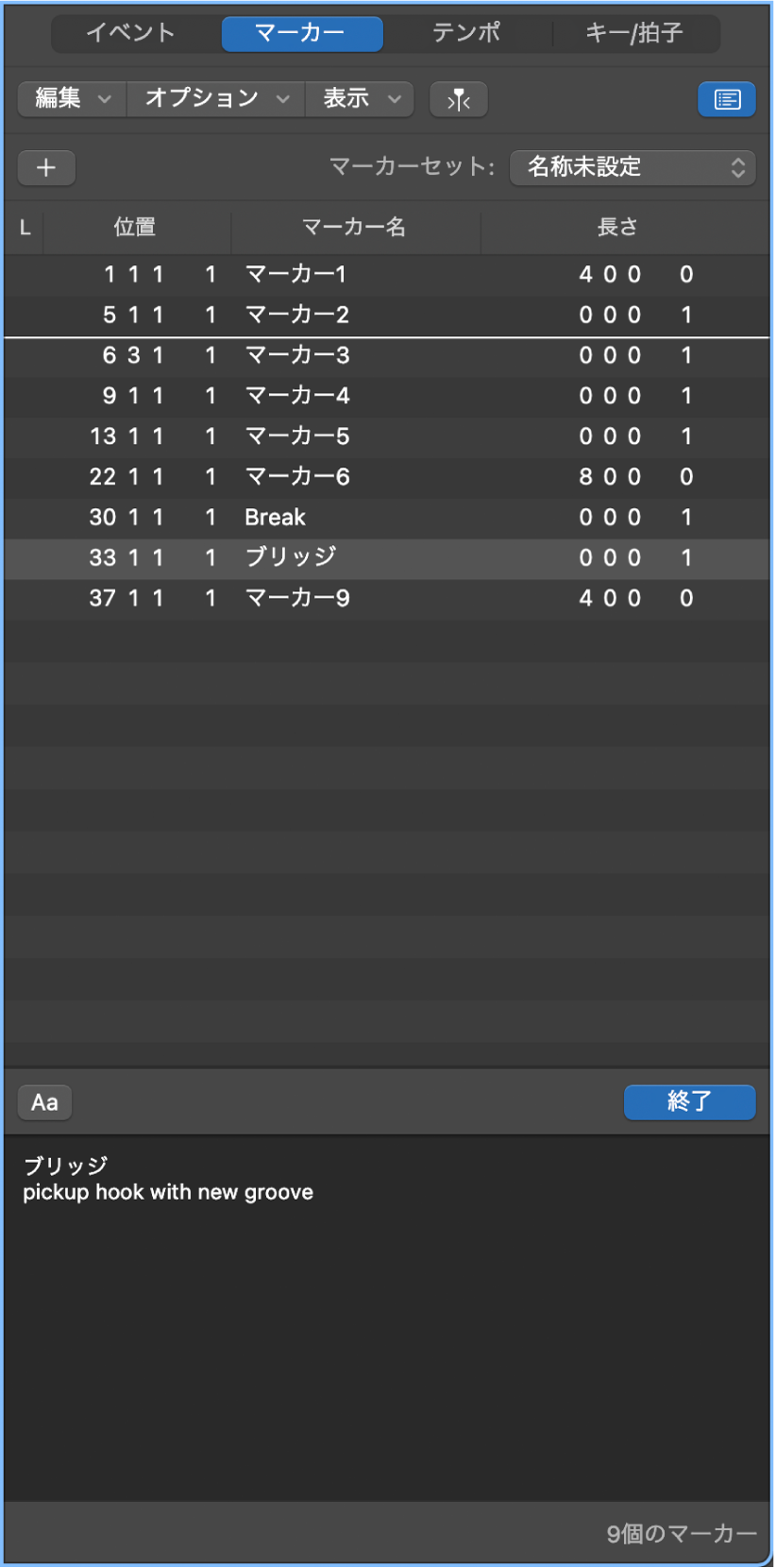Expand the オプション dropdown chevron
776x1568 pixels.
pyautogui.click(x=283, y=99)
